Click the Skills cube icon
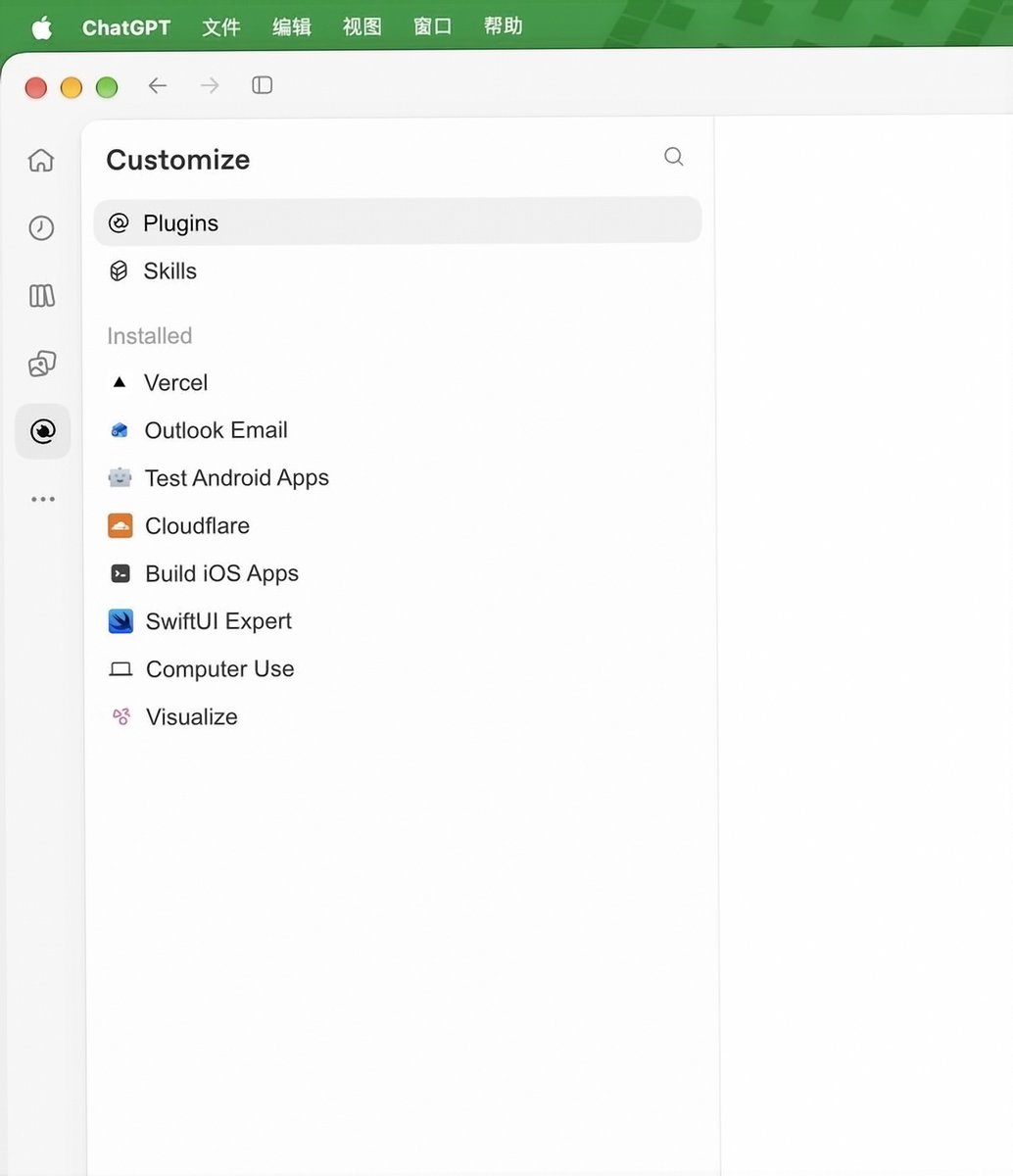The height and width of the screenshot is (1176, 1013). tap(119, 271)
